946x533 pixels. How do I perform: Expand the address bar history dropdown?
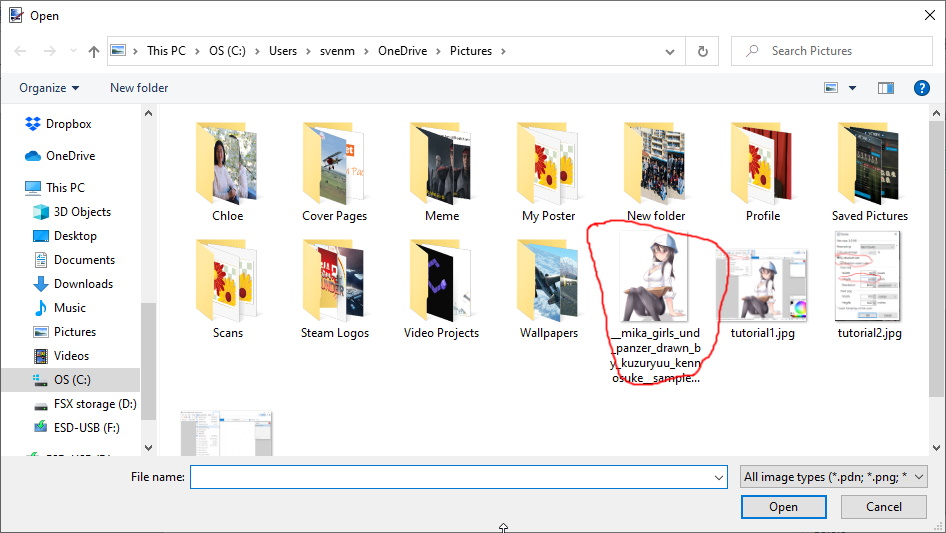click(x=670, y=52)
